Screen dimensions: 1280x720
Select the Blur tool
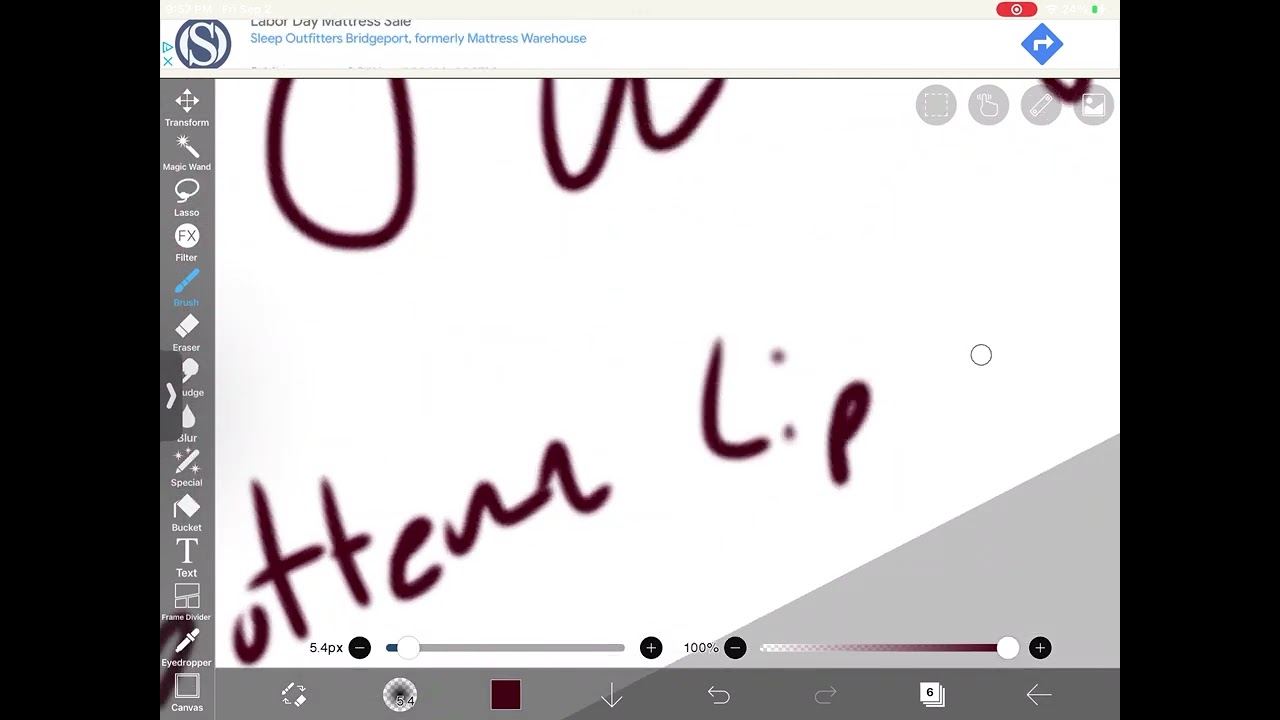188,423
